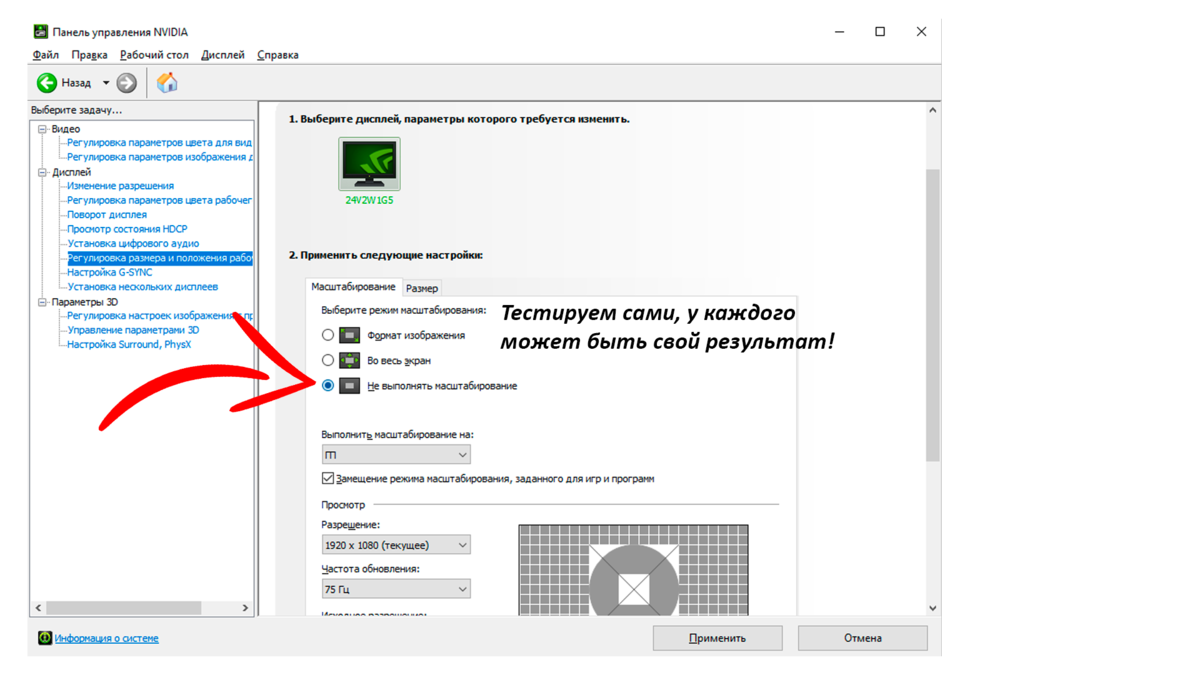1200x675 pixels.
Task: Open Регулировка параметров цвета для видео
Action: coord(160,143)
